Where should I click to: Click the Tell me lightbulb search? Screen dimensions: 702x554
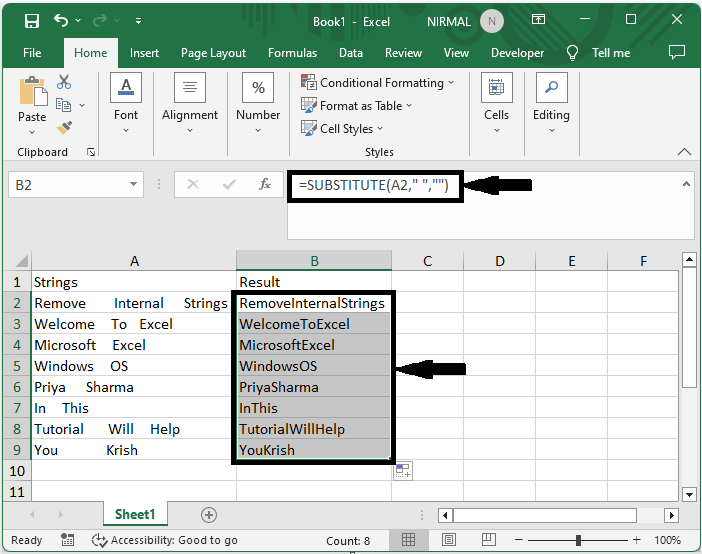[573, 53]
